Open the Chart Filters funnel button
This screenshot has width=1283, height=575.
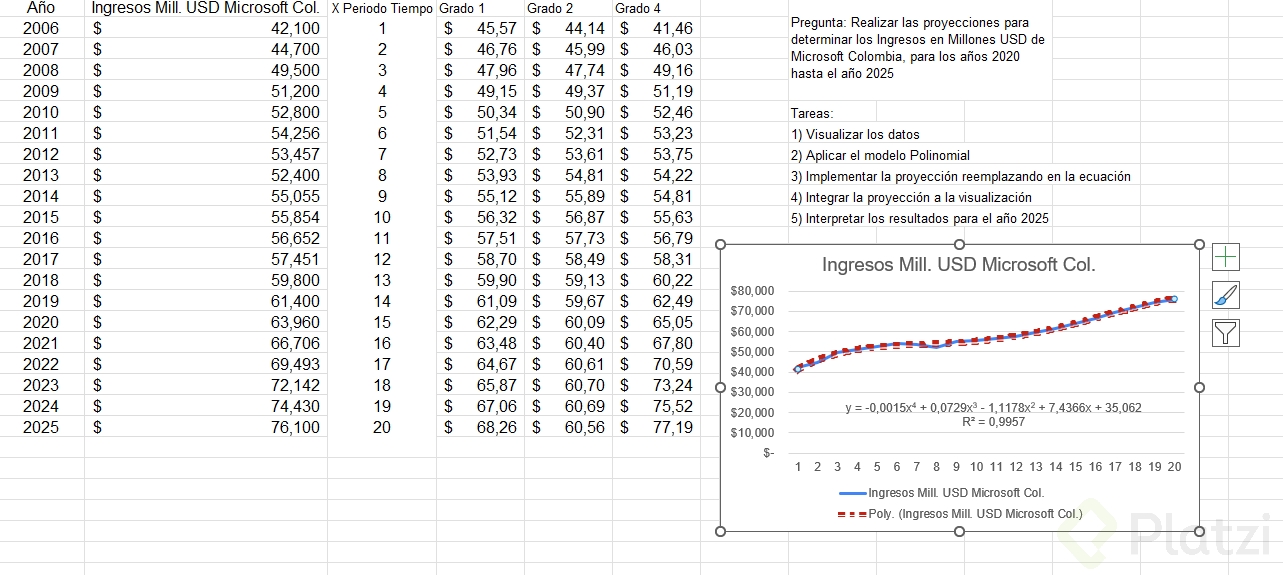(1226, 333)
